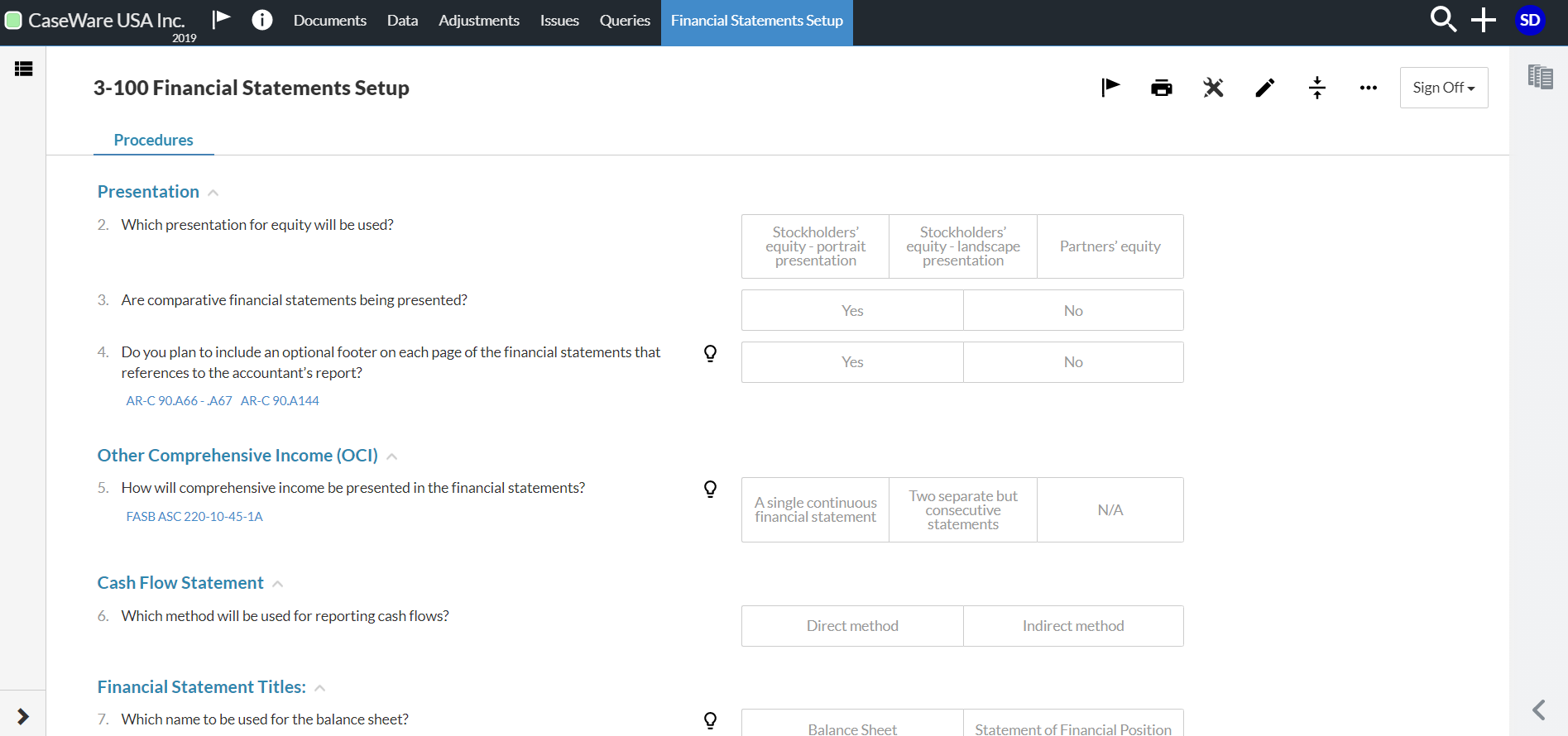Select Partners' equity presentation option
Viewport: 1568px width, 736px height.
click(x=1110, y=246)
